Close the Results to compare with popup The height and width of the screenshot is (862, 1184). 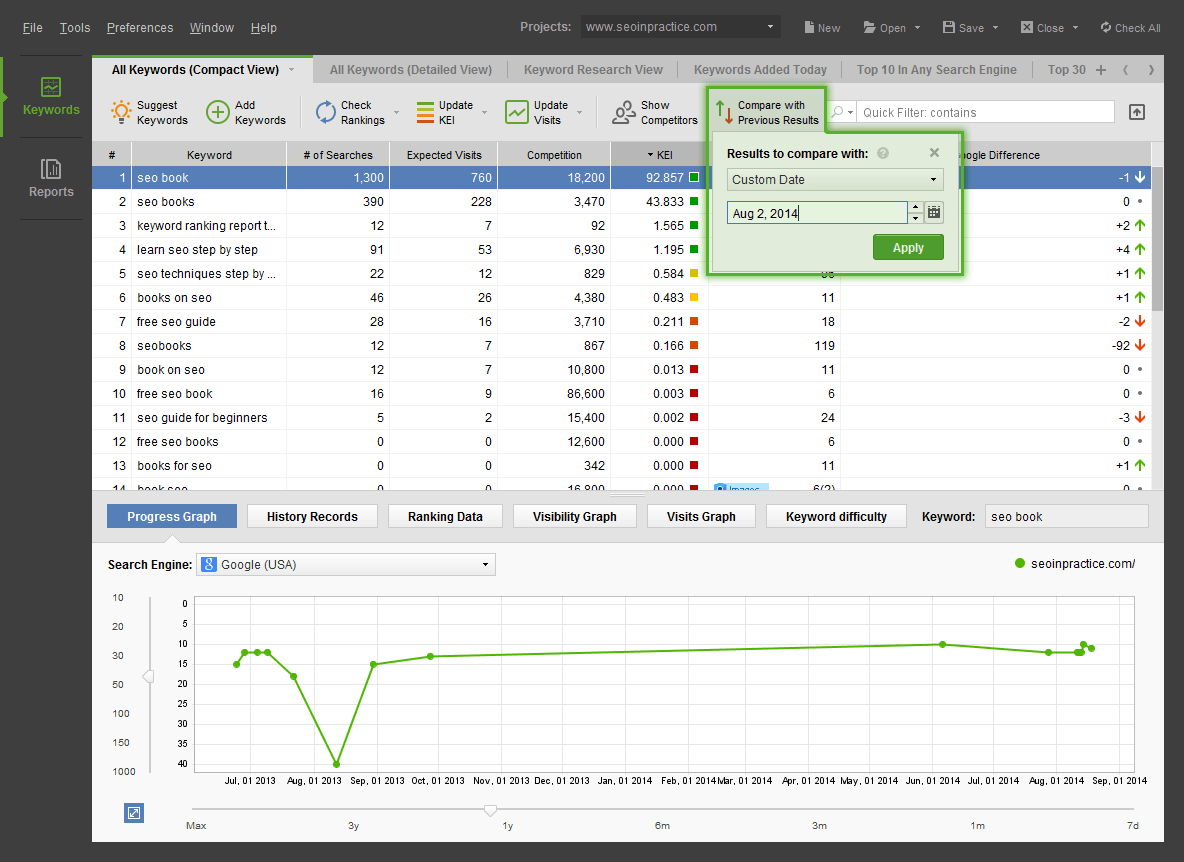click(x=934, y=152)
